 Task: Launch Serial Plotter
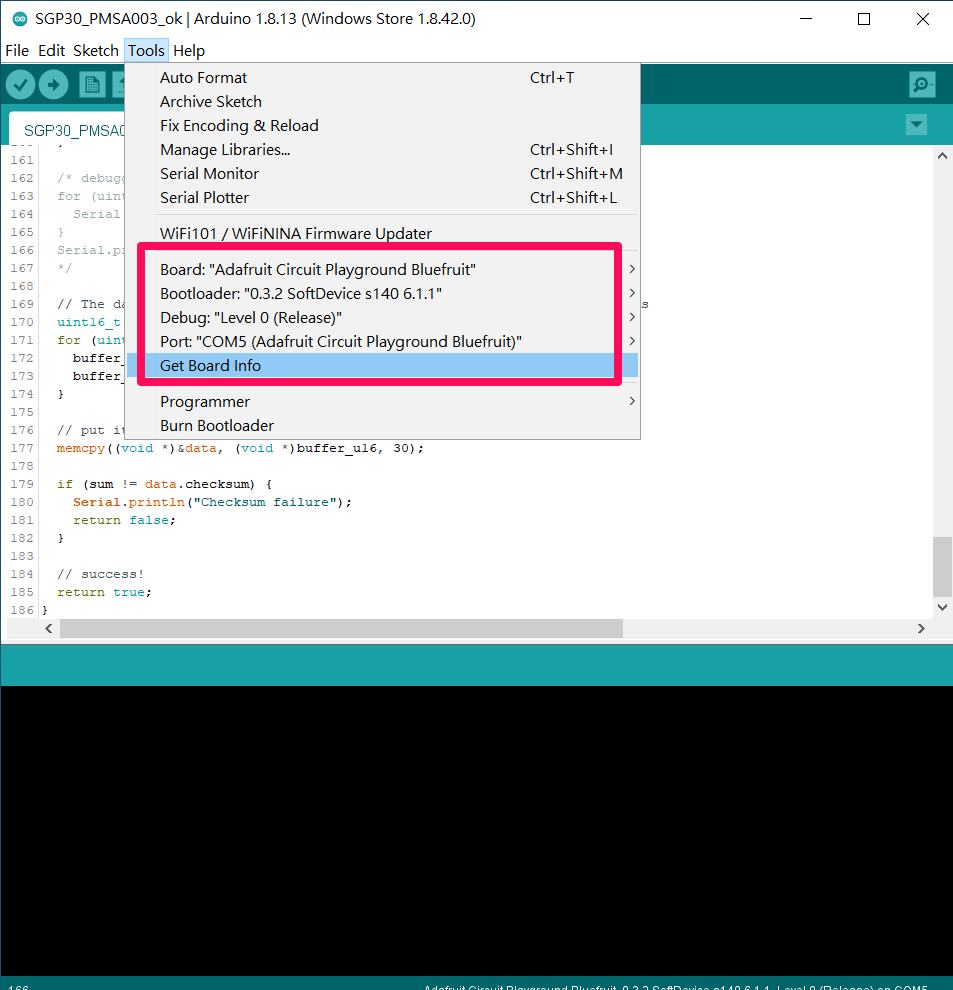tap(382, 198)
